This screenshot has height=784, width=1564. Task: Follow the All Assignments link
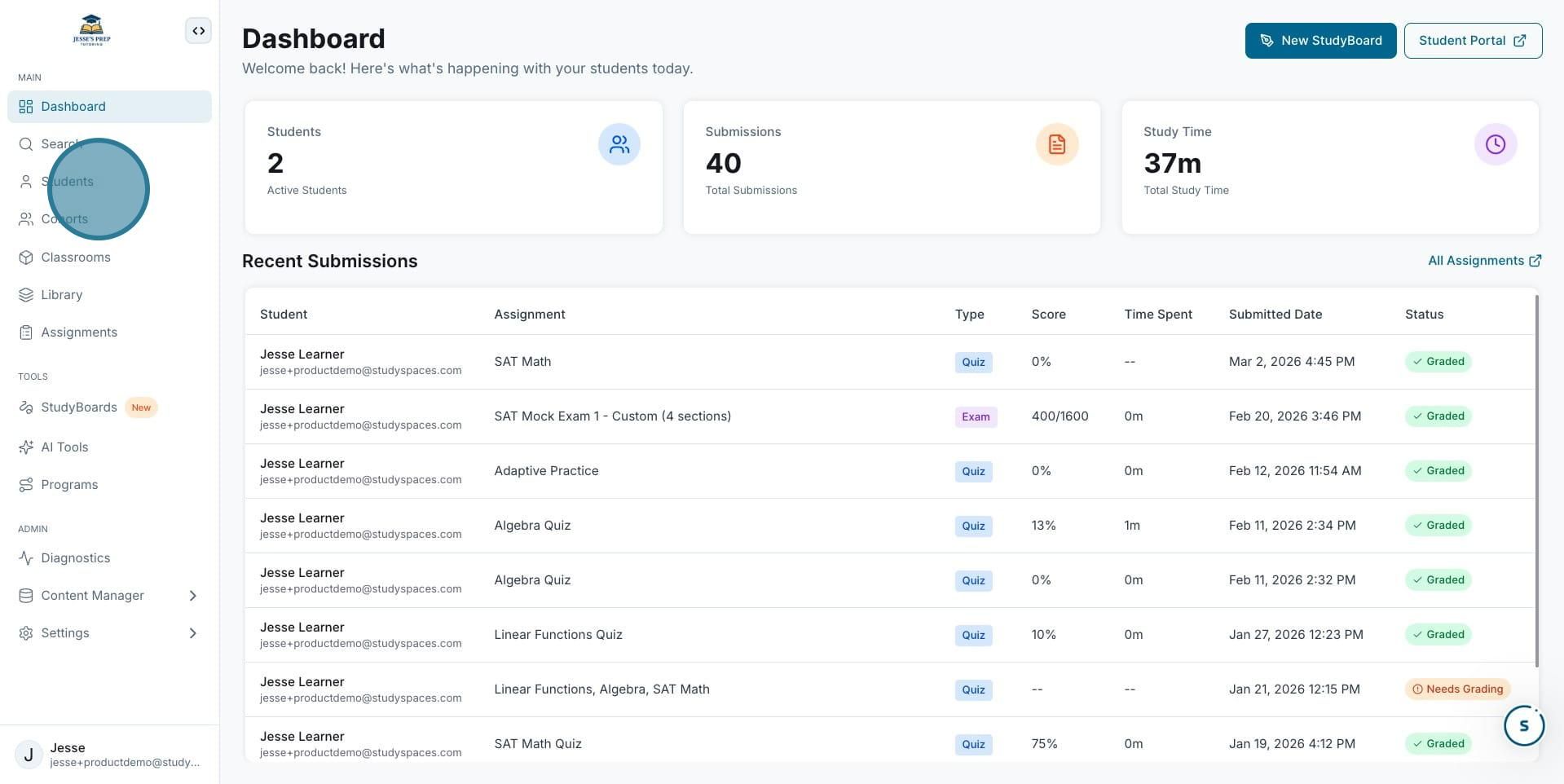(1484, 261)
